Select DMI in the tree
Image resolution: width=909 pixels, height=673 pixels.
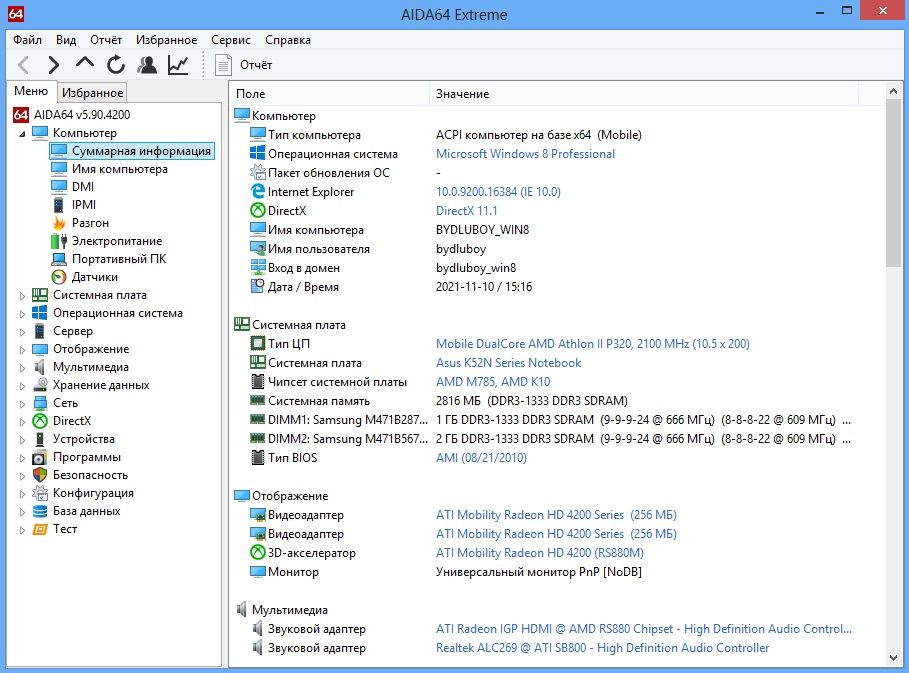[83, 187]
